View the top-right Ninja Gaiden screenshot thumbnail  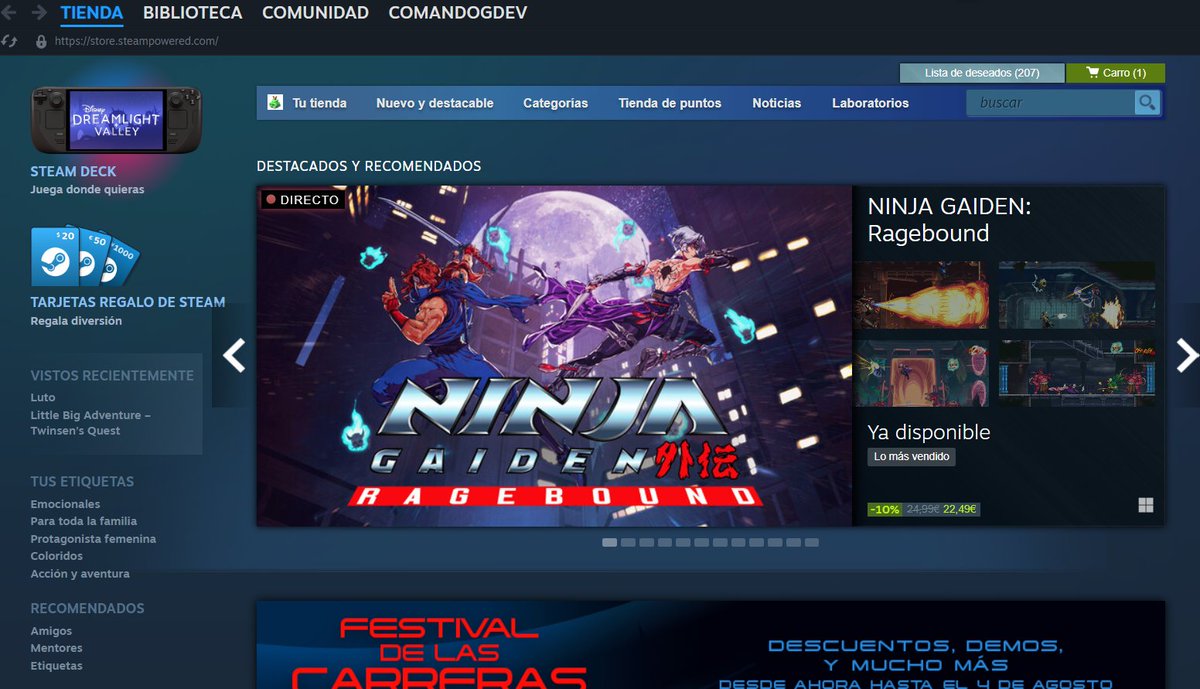(1077, 295)
